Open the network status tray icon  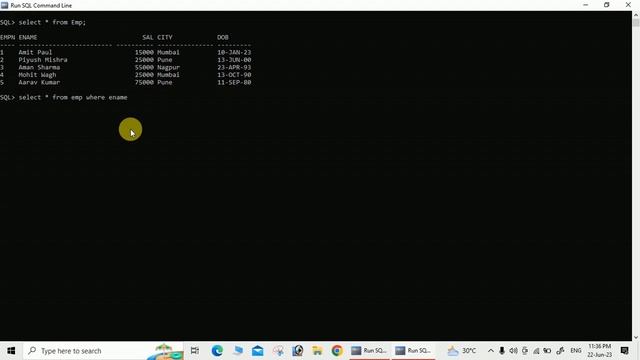click(x=536, y=351)
